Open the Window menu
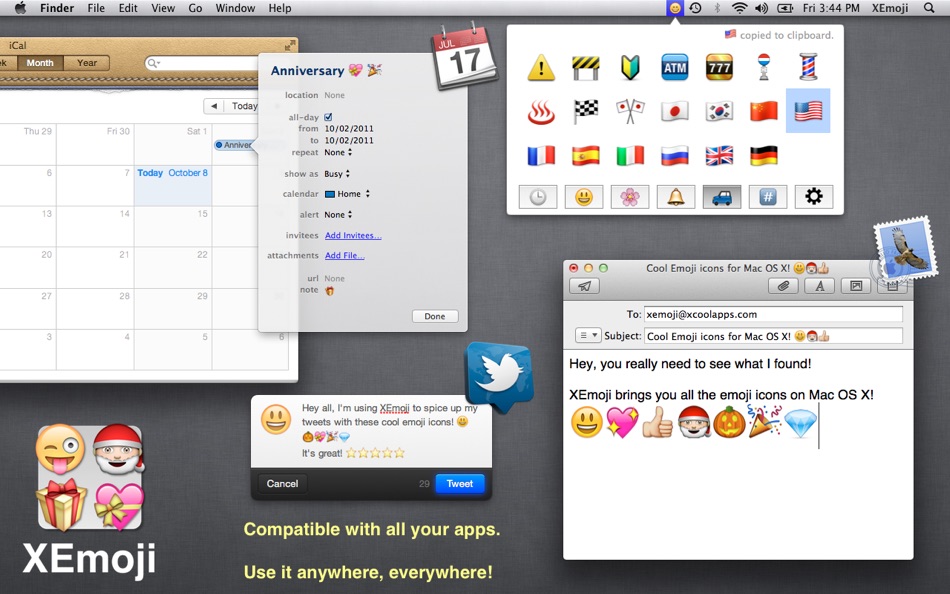The width and height of the screenshot is (950, 594). 235,8
